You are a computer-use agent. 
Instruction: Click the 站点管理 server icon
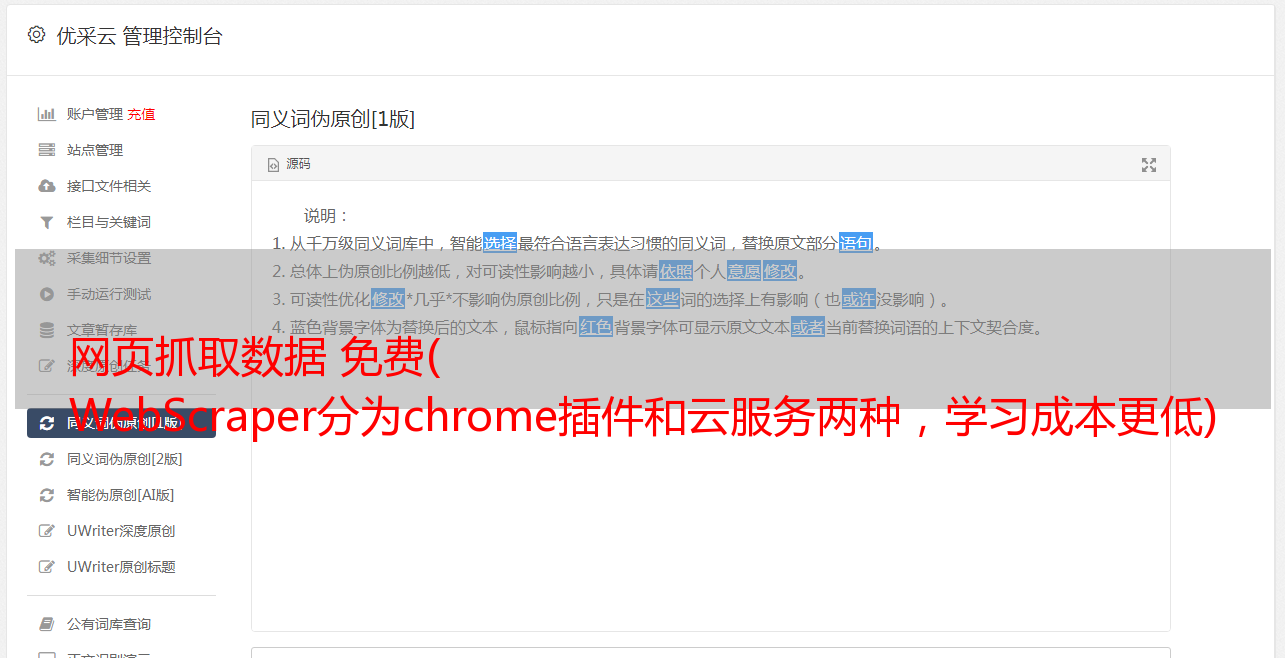point(46,150)
